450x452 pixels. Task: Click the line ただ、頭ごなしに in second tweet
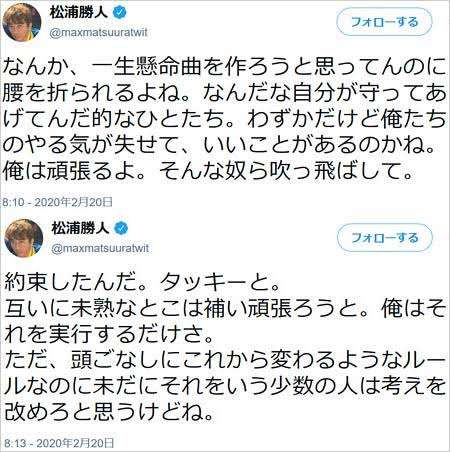coord(225,360)
